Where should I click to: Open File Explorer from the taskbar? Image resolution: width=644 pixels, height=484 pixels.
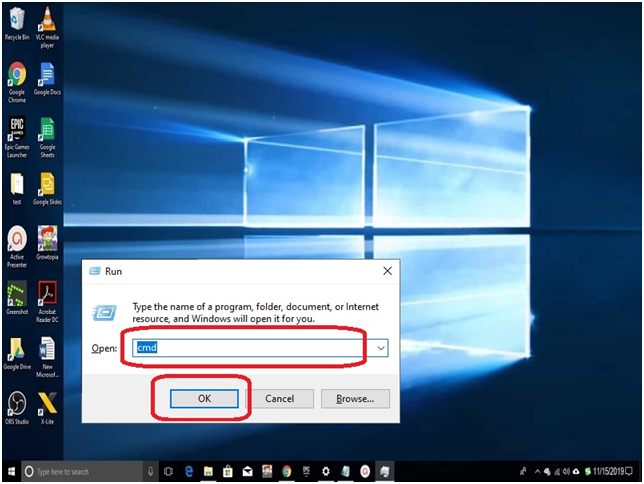coord(208,471)
